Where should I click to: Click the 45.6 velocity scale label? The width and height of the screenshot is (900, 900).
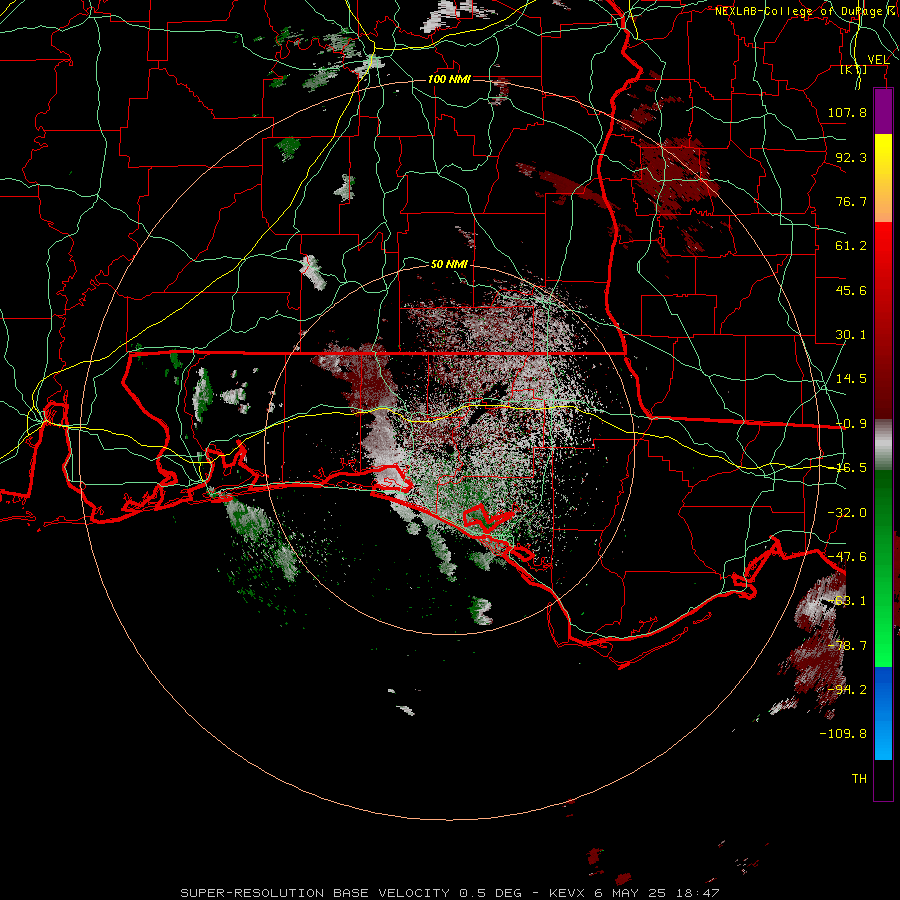coord(851,290)
